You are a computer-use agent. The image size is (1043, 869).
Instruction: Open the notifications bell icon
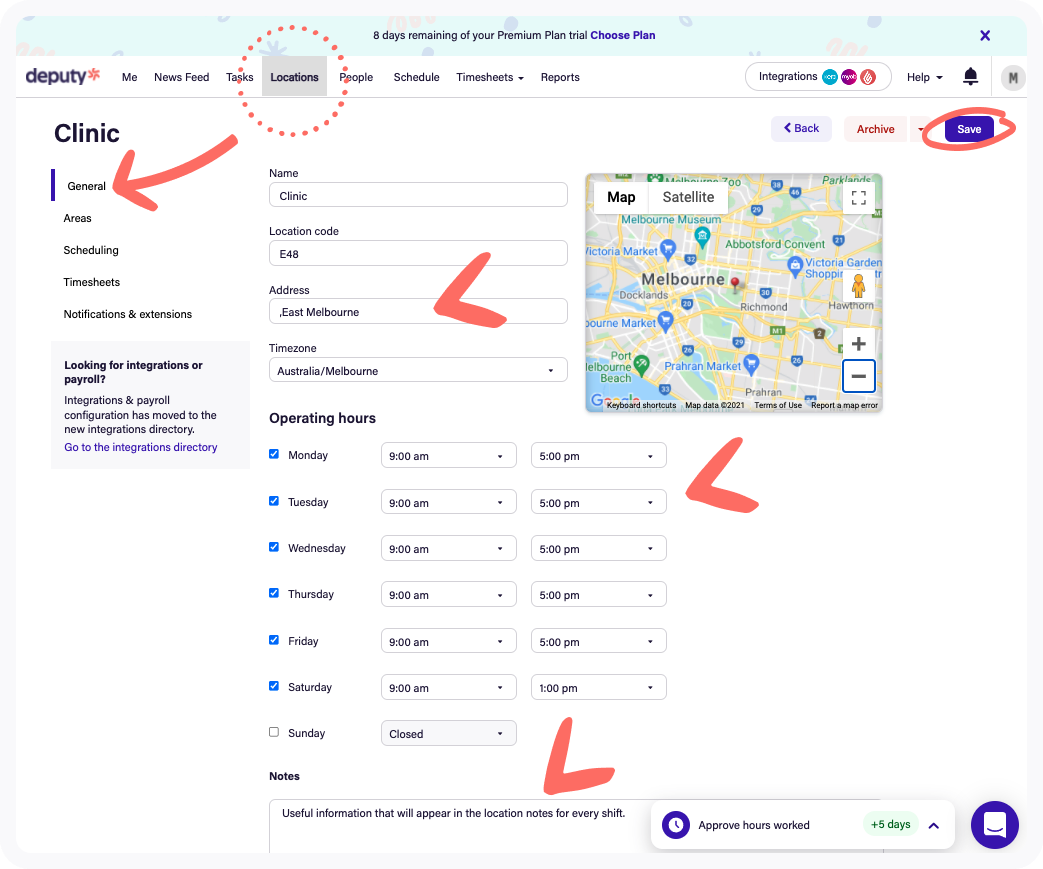tap(970, 77)
